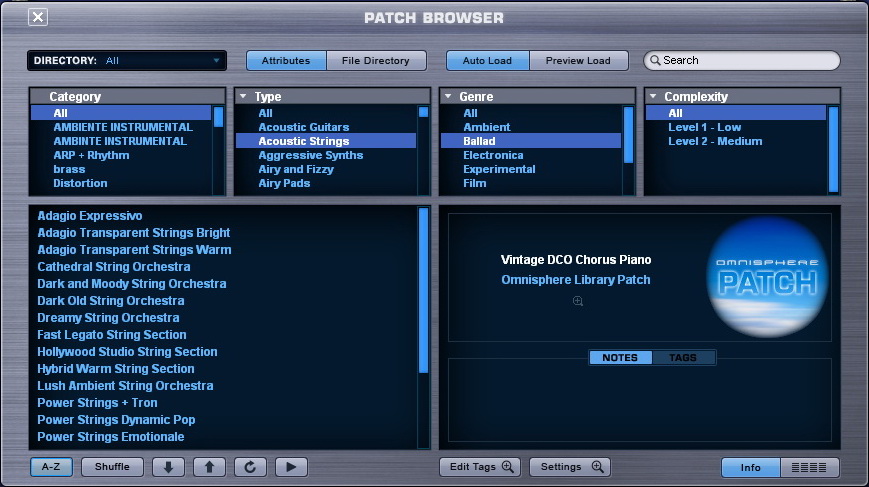Switch to Attributes view
The height and width of the screenshot is (487, 869).
(x=286, y=60)
